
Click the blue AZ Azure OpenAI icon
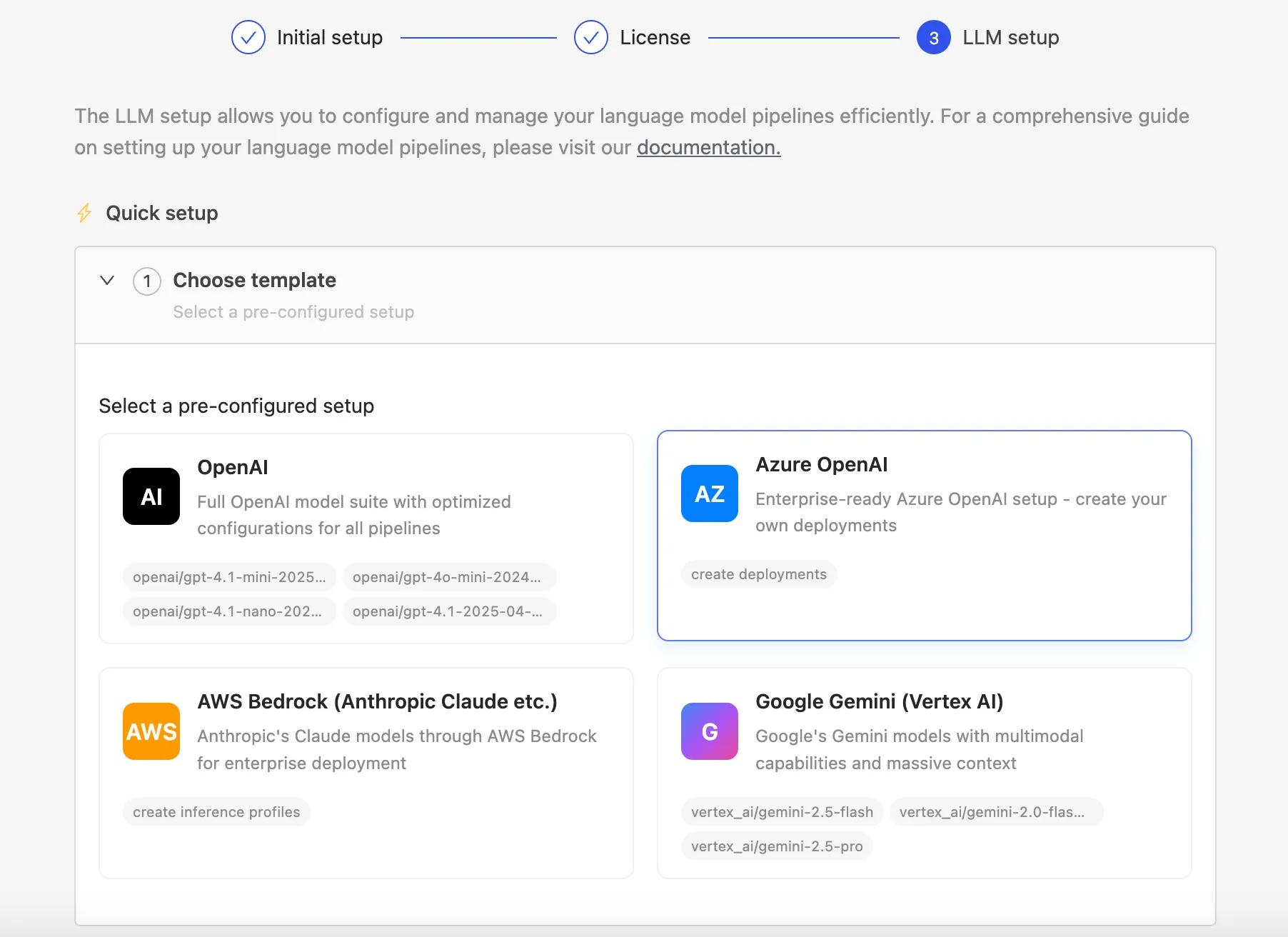(709, 493)
